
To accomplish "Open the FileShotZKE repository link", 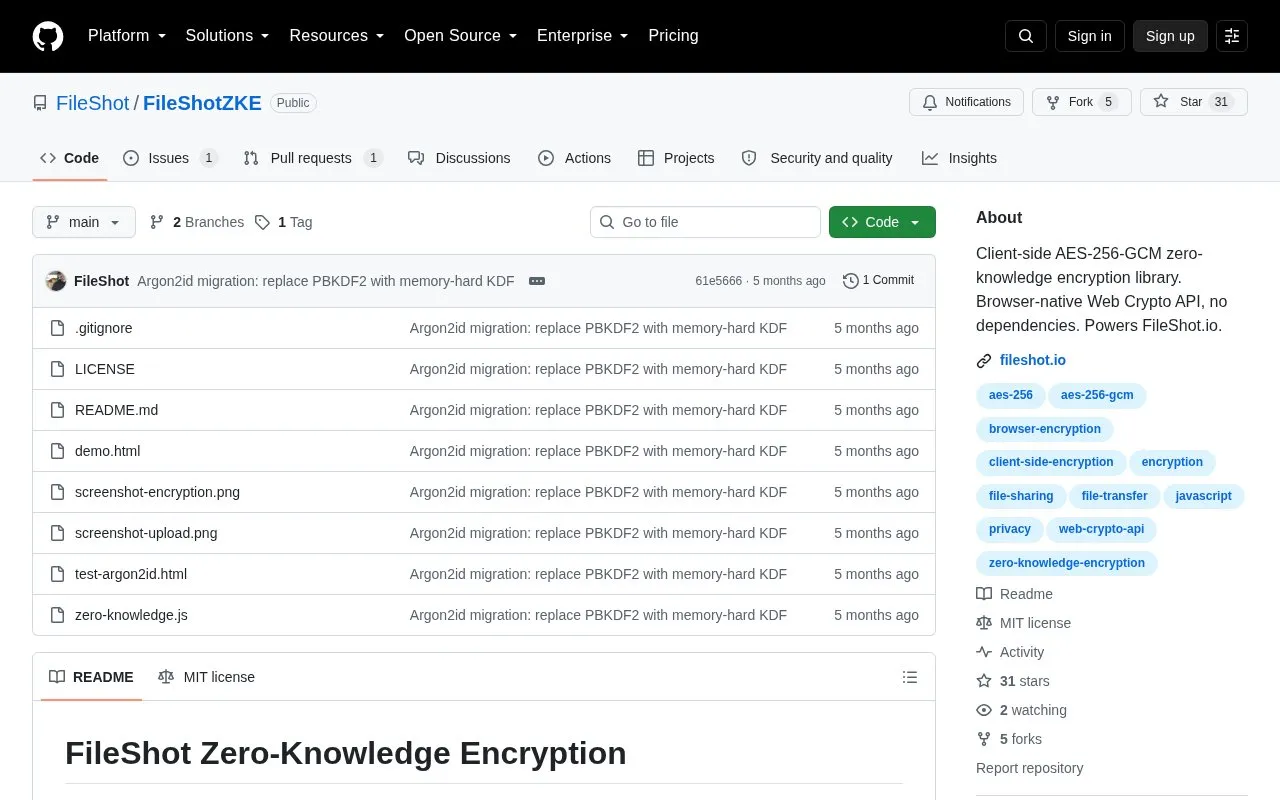I will coord(202,103).
